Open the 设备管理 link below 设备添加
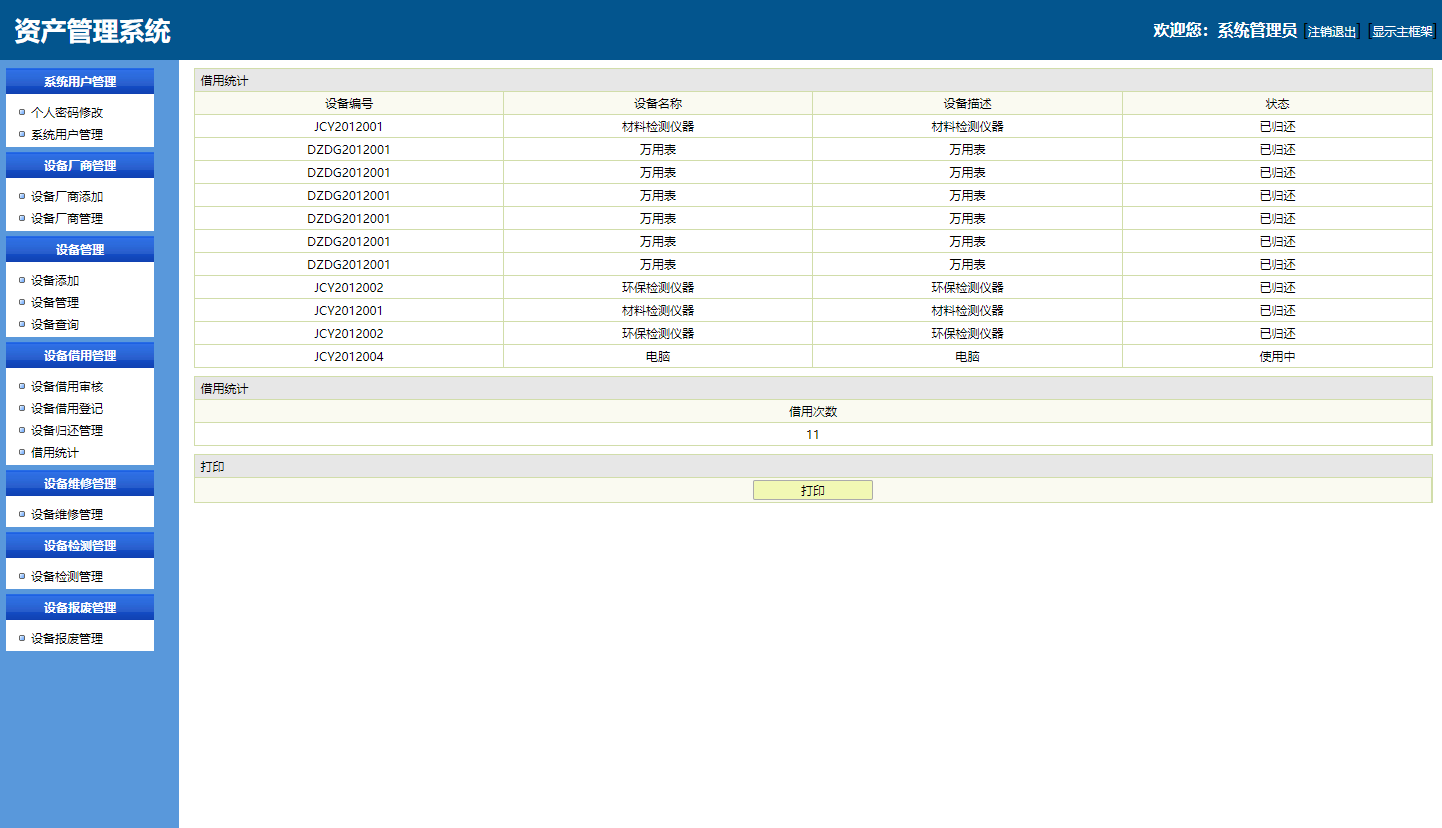 click(55, 303)
